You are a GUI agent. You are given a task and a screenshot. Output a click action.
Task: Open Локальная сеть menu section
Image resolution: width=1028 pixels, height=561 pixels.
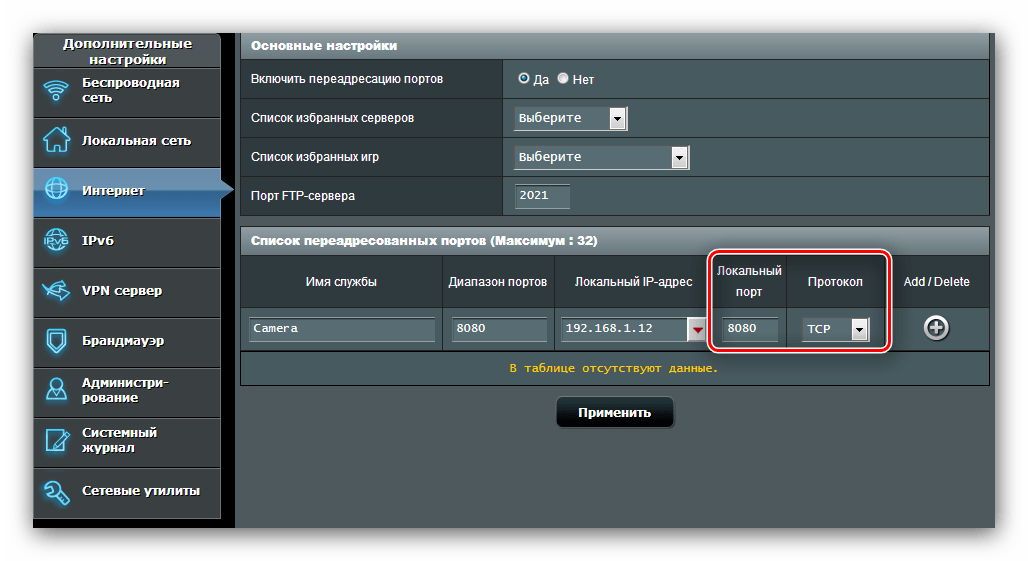(x=127, y=143)
